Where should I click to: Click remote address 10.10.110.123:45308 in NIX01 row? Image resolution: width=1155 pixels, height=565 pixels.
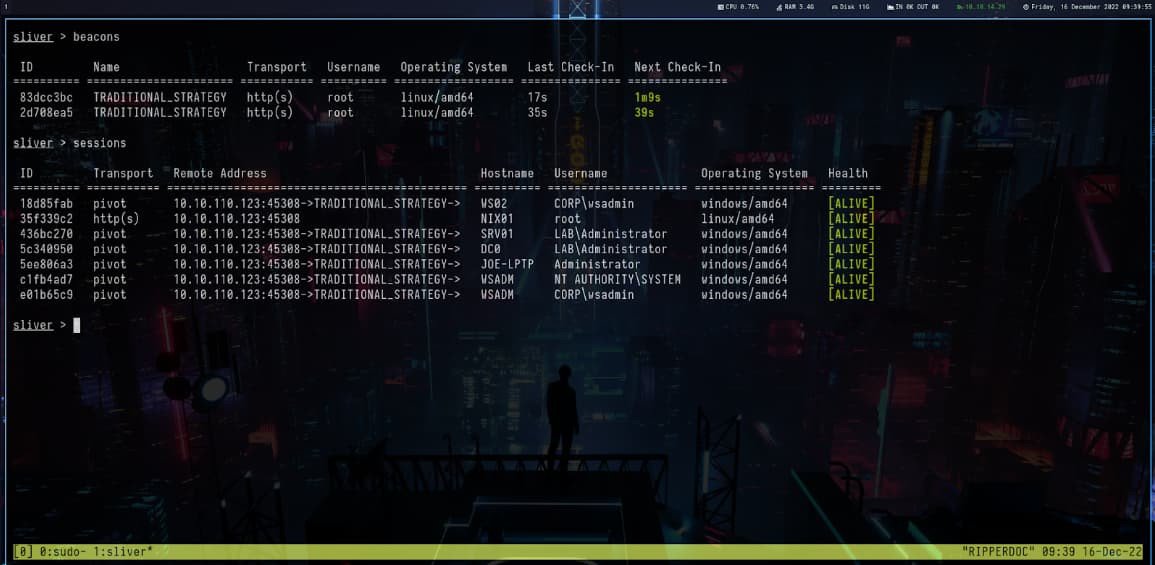[236, 219]
